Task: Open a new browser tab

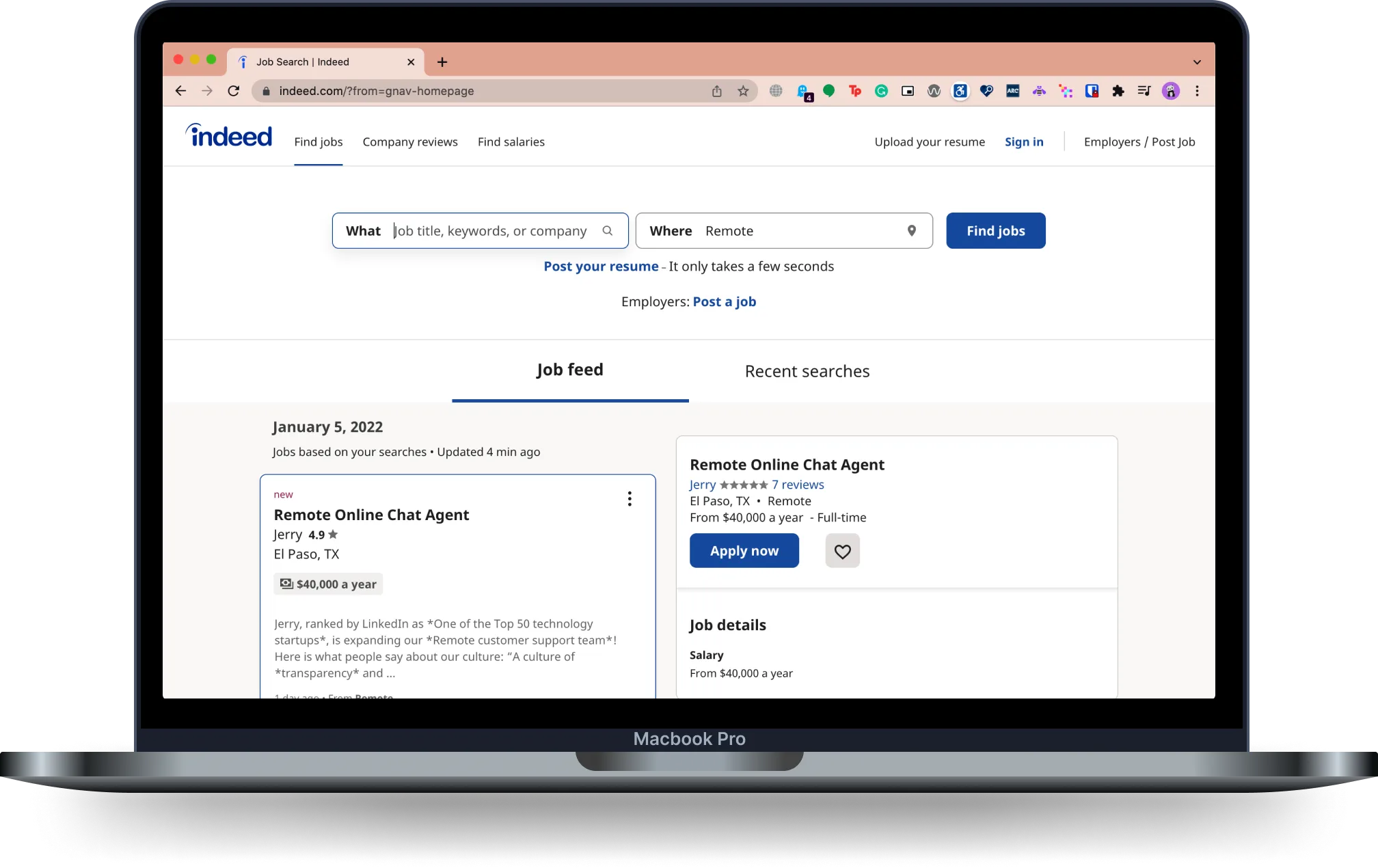Action: click(442, 62)
